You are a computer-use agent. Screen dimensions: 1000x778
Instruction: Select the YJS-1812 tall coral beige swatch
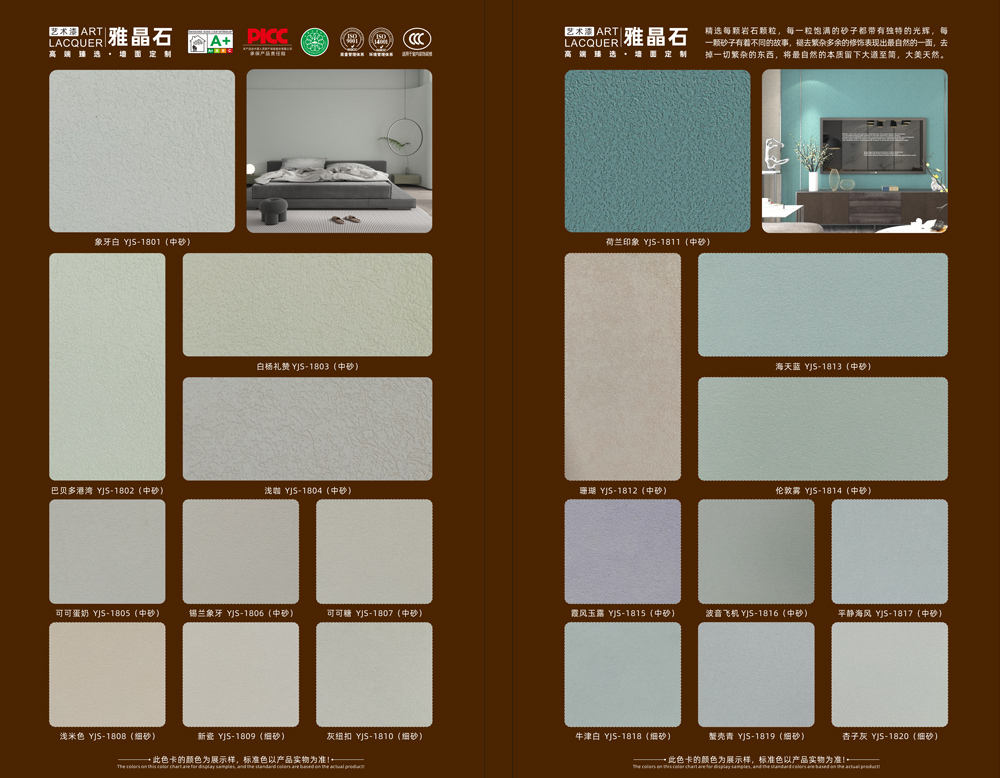(x=622, y=367)
